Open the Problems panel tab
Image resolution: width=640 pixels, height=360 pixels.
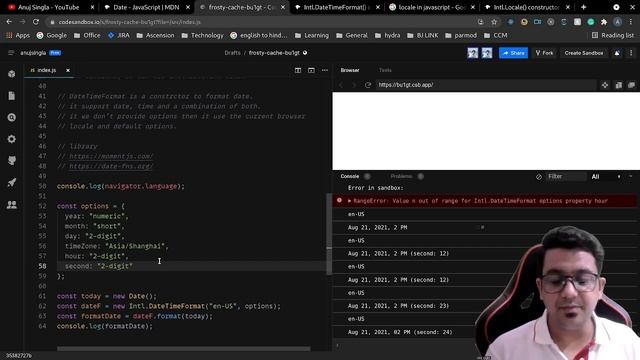click(401, 176)
